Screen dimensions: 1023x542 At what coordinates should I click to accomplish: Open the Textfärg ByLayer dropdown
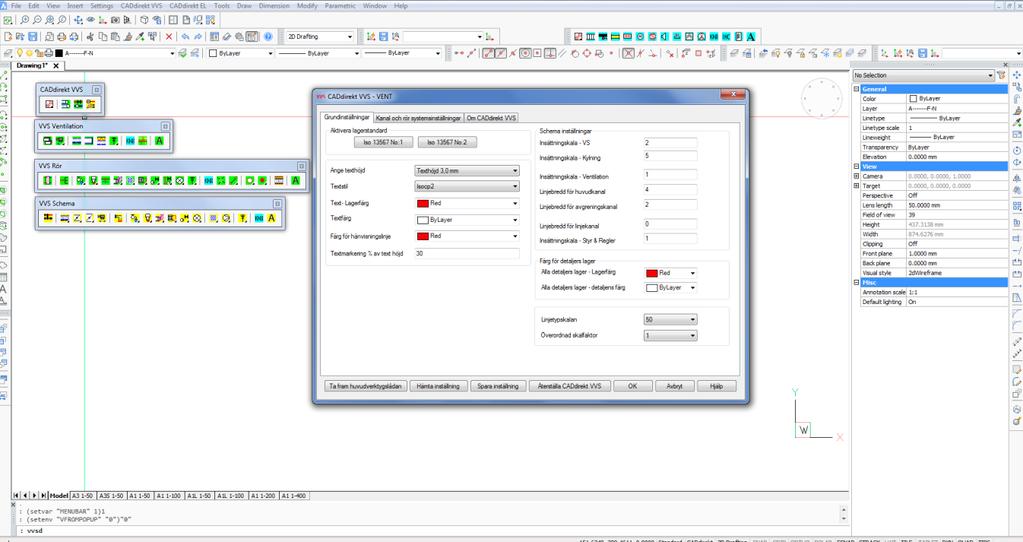coord(467,220)
